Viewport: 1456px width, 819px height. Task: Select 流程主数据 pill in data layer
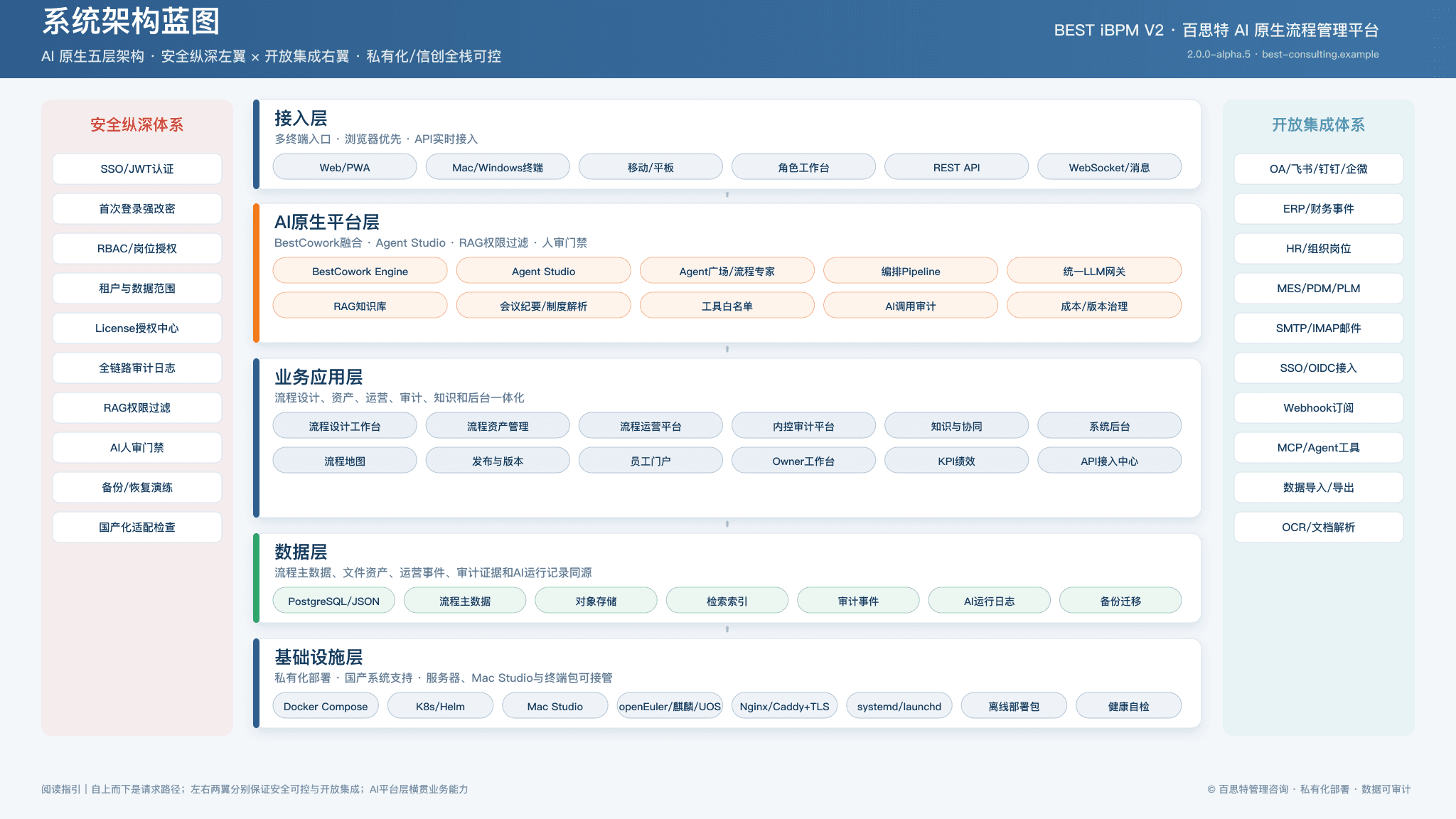465,601
